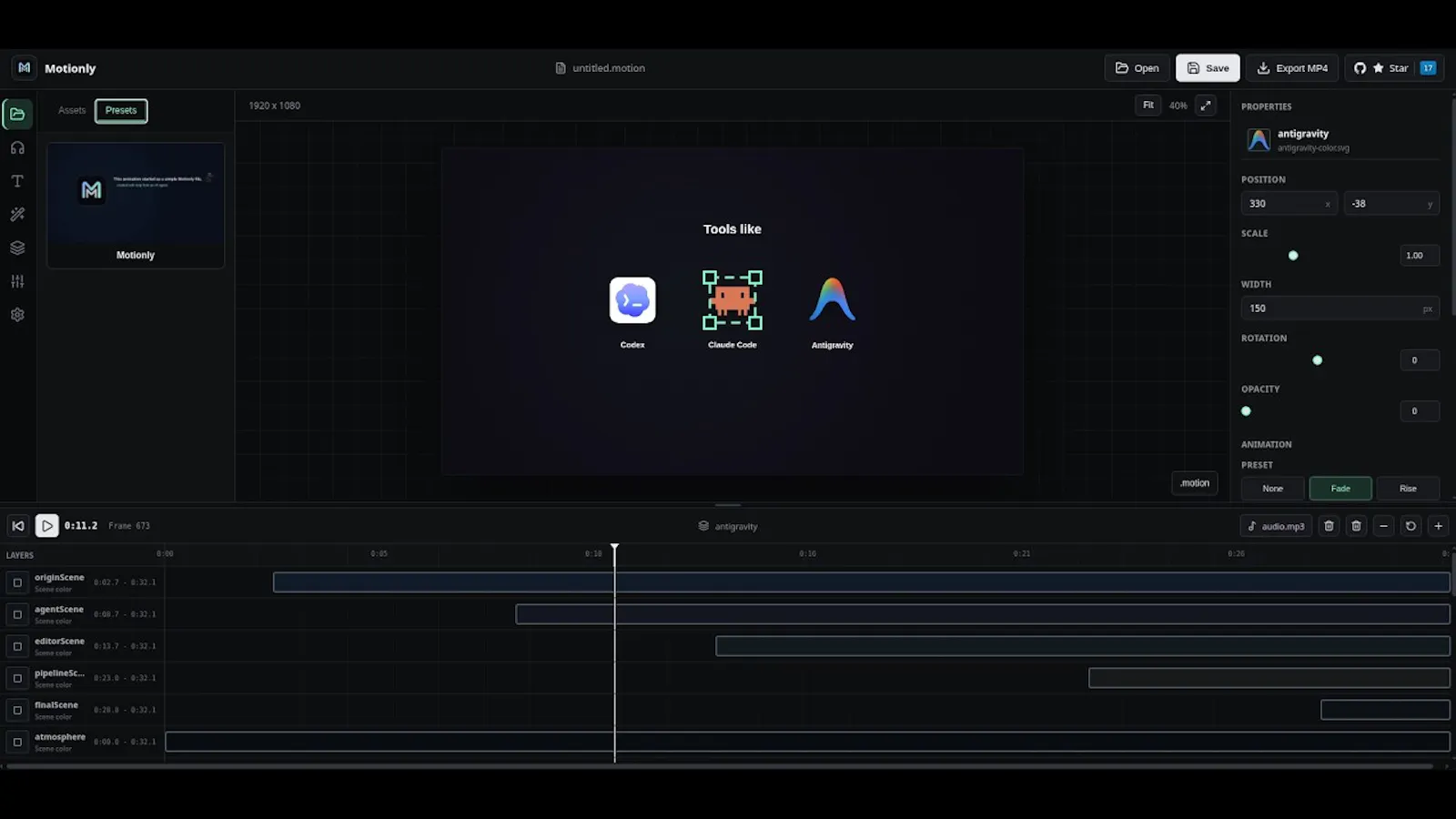Click the second trash icon in timeline toolbar
The image size is (1456, 819).
coord(1356,526)
